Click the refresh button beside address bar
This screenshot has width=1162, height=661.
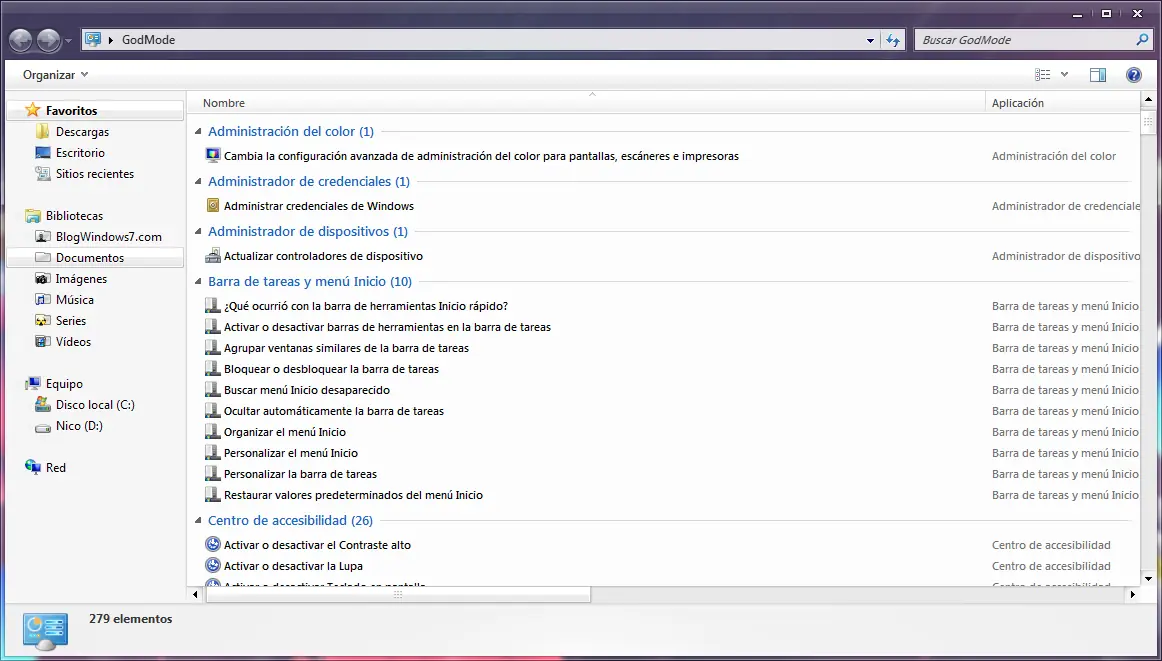(x=893, y=41)
